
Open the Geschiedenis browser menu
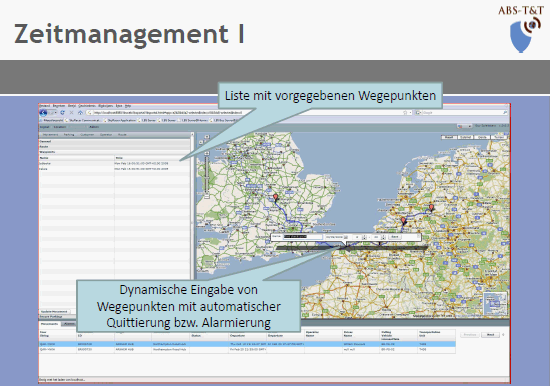86,106
